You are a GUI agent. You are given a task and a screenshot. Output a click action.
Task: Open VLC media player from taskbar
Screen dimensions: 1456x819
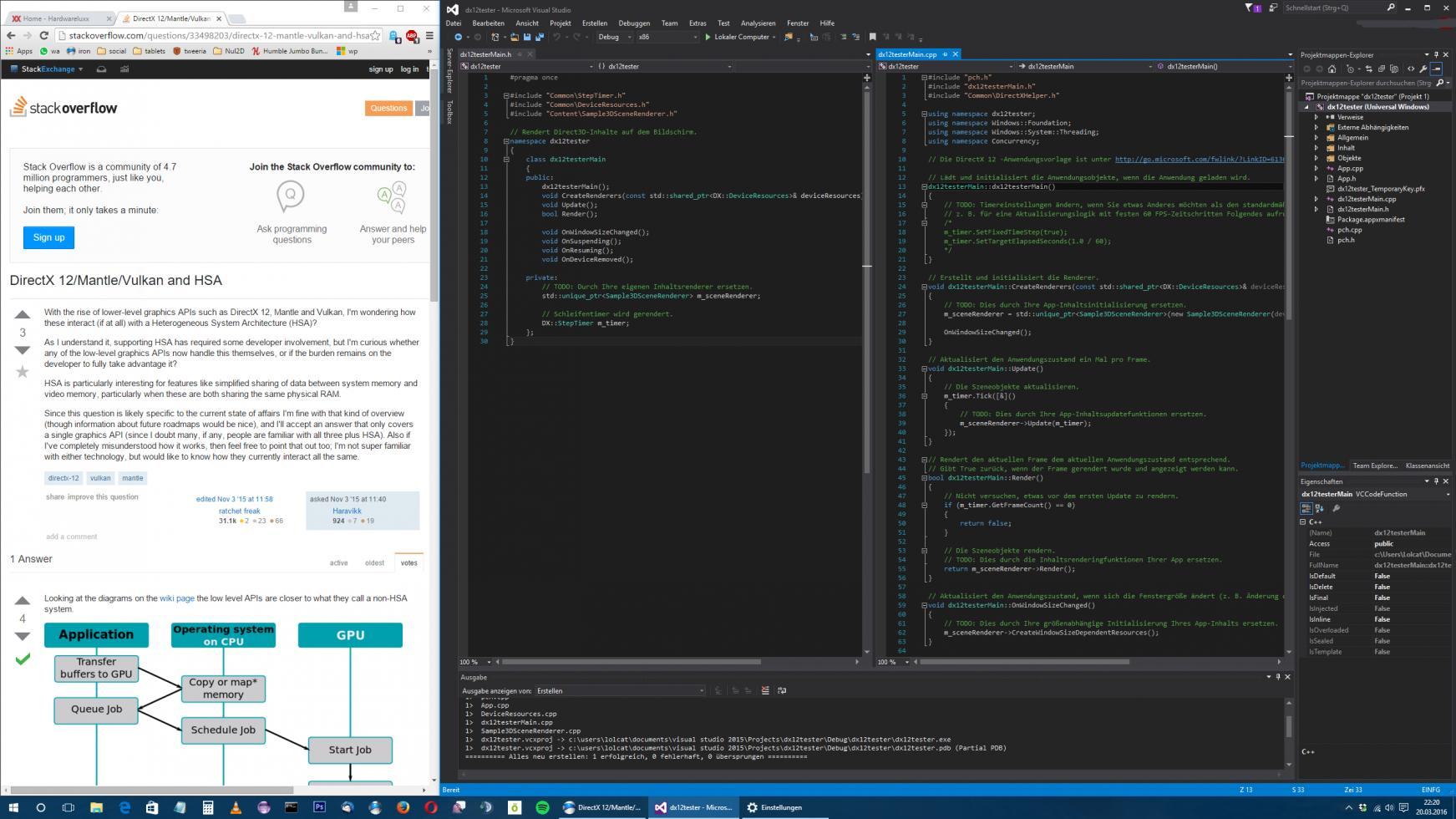click(x=236, y=807)
